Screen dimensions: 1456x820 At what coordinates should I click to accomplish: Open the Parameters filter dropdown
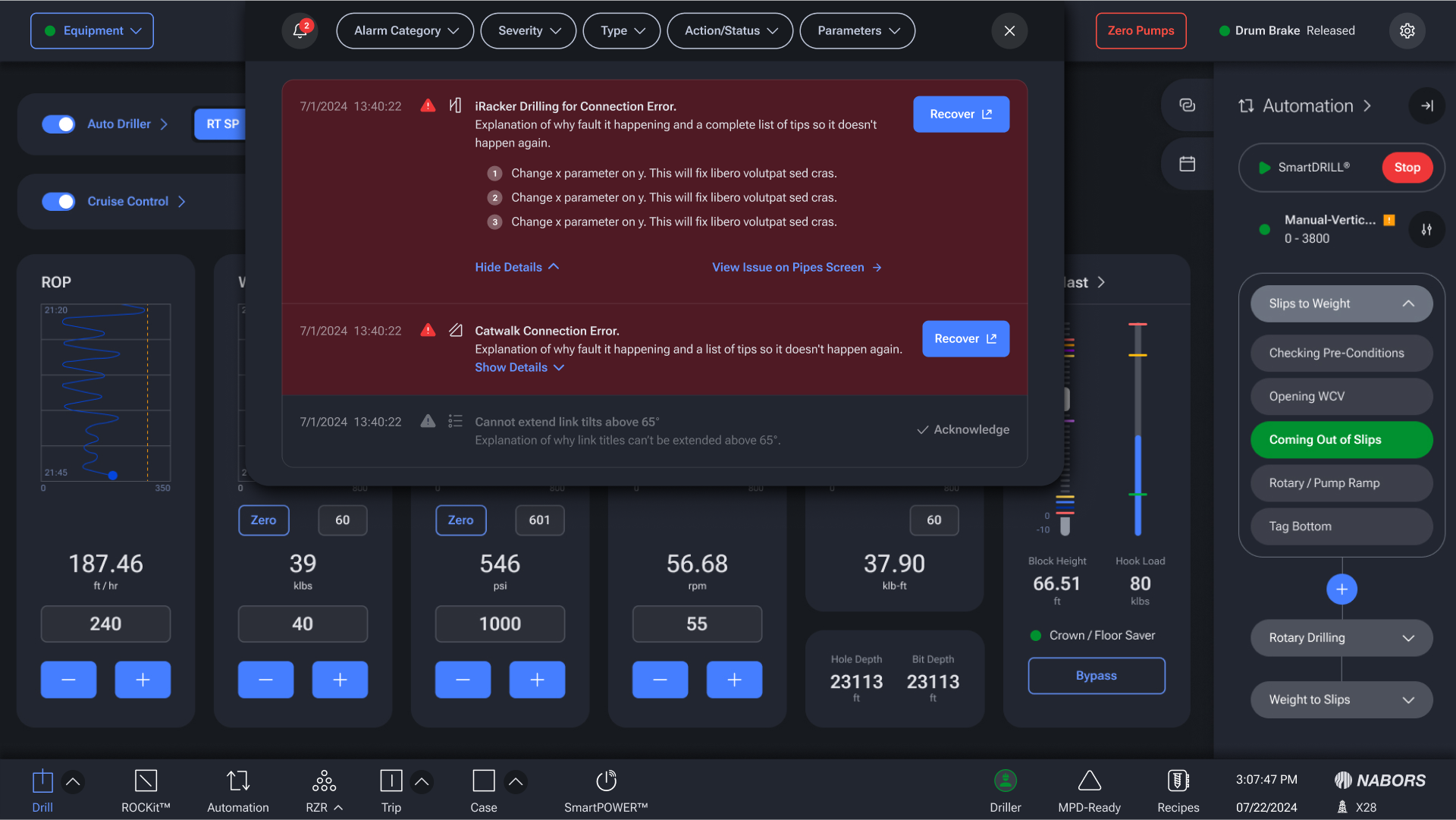(x=858, y=30)
